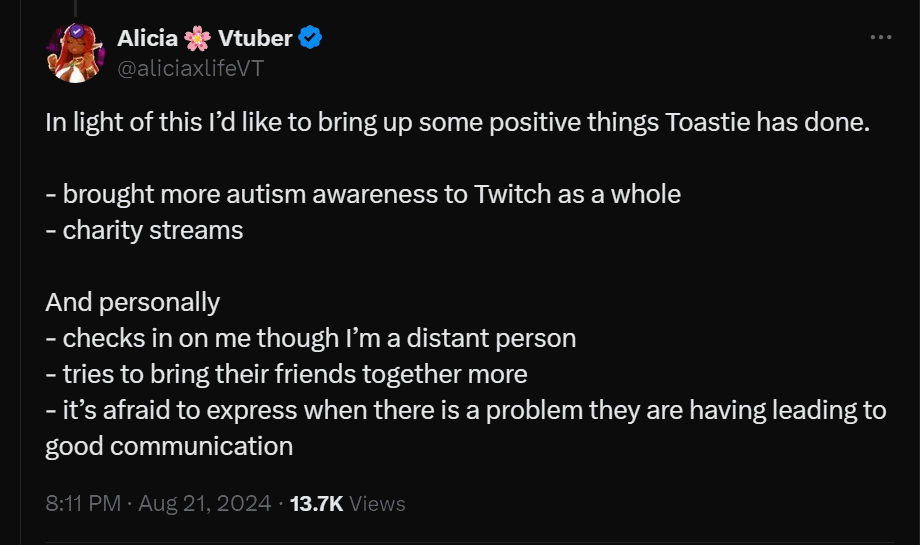This screenshot has width=920, height=545.
Task: Click the distant person bullet line
Action: (x=311, y=338)
